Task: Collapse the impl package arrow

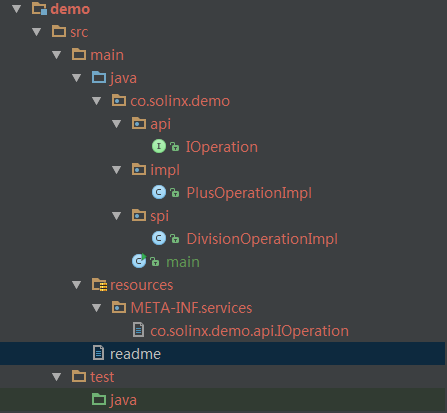Action: click(116, 170)
